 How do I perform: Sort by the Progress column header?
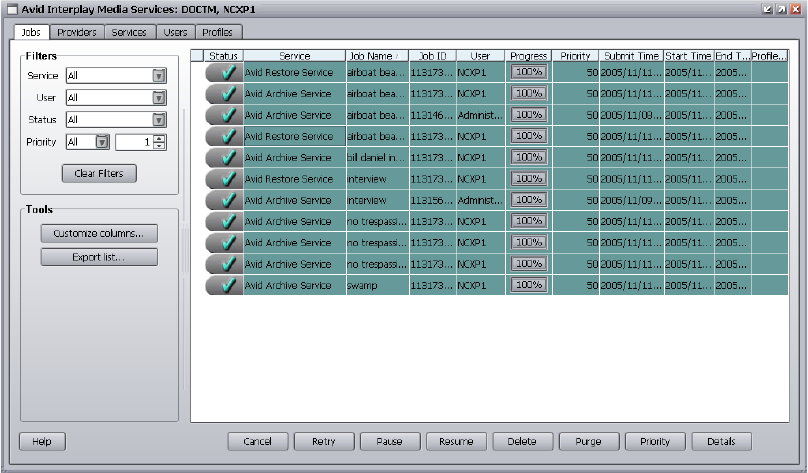[x=529, y=56]
